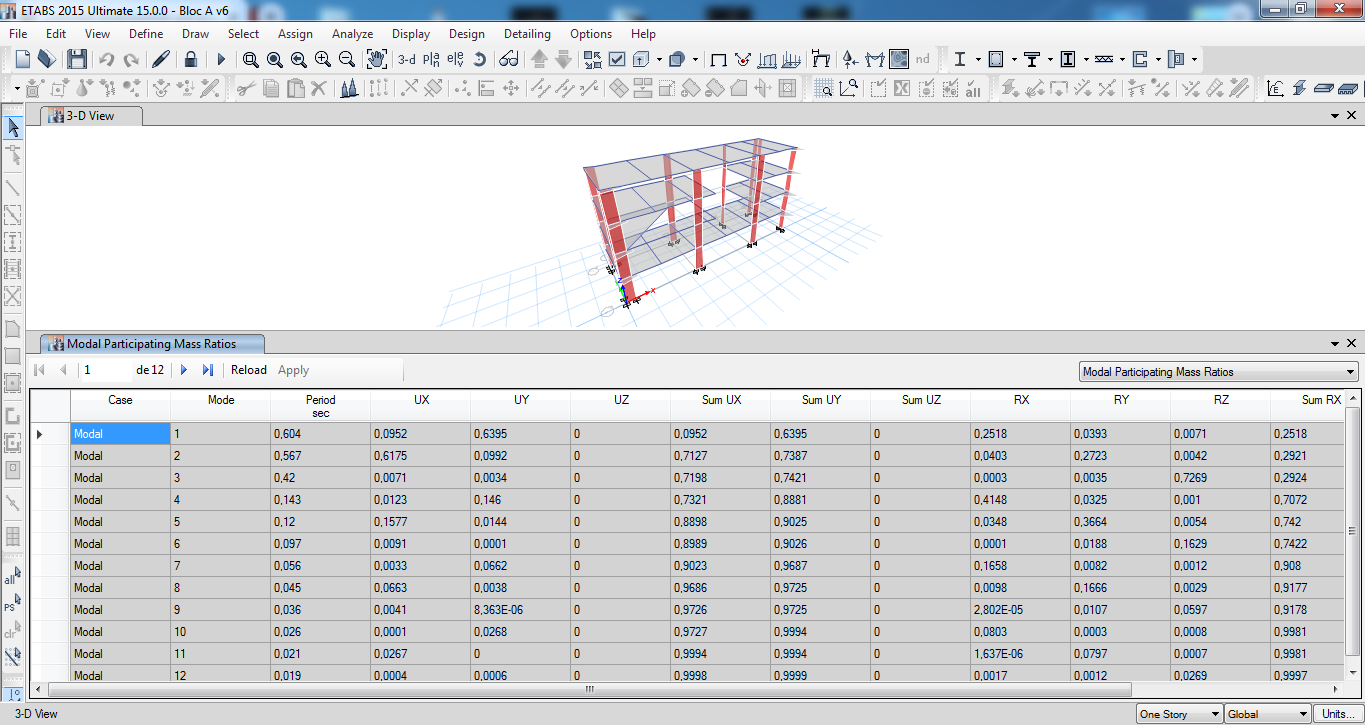The image size is (1365, 725).
Task: Open the Analyze menu
Action: tap(352, 33)
